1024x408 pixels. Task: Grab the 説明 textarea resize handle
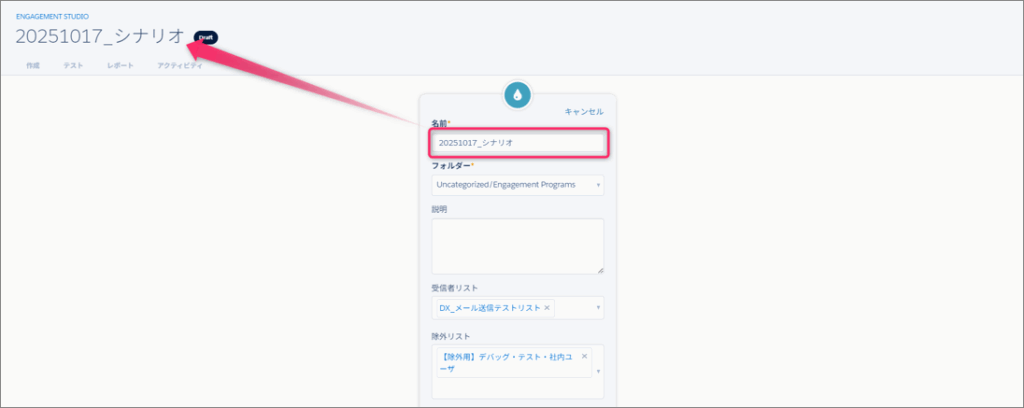(599, 269)
